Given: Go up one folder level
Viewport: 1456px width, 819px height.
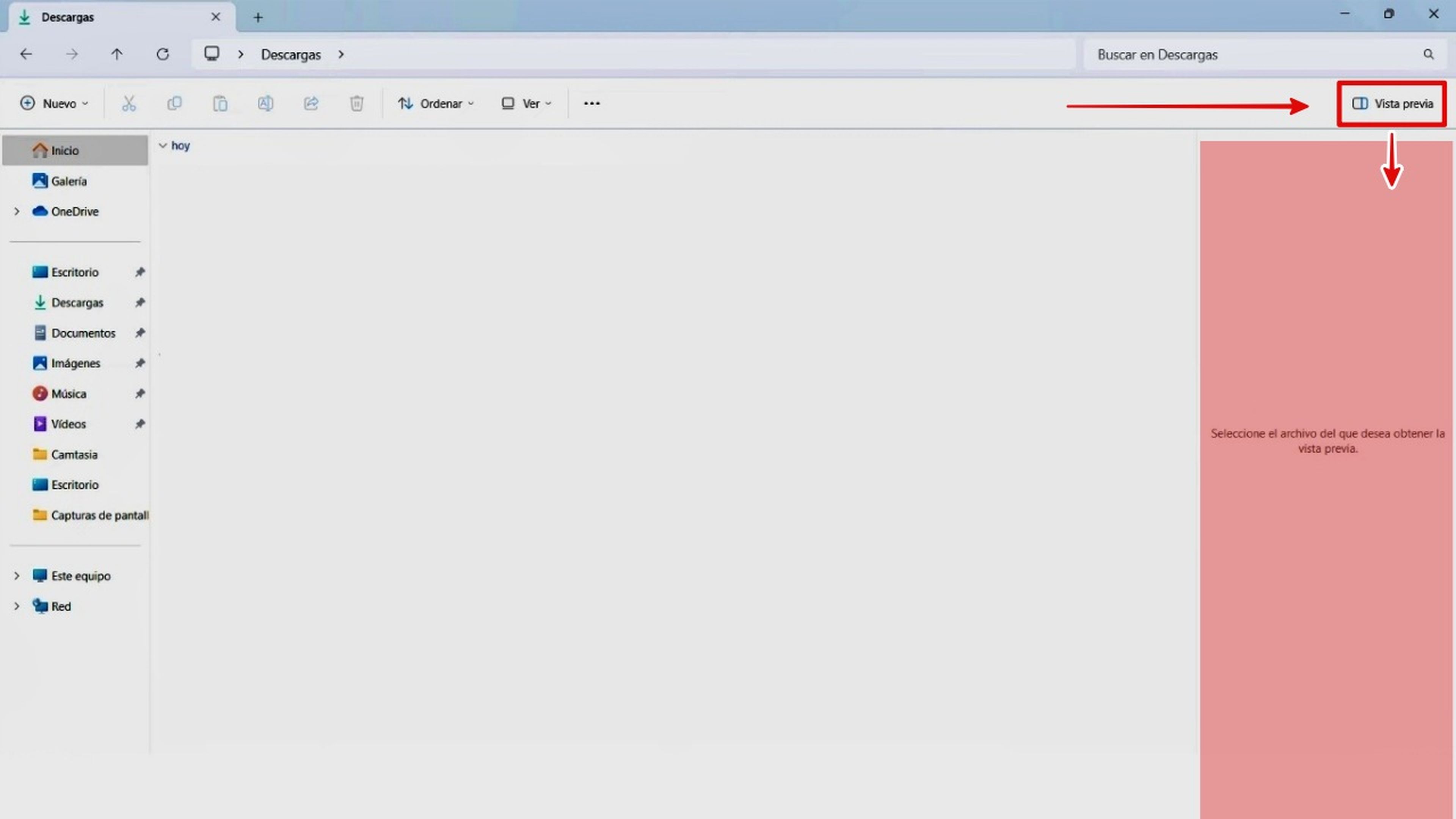Looking at the screenshot, I should point(116,54).
